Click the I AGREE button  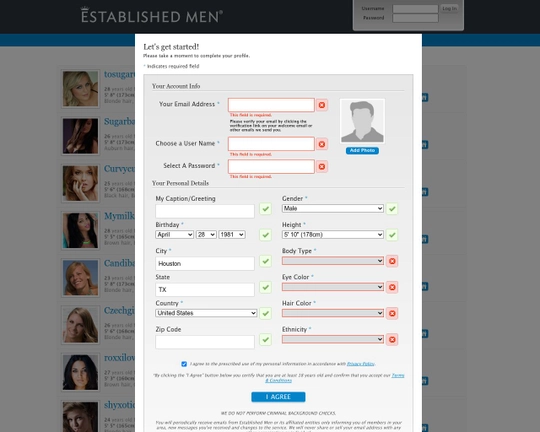[x=278, y=397]
